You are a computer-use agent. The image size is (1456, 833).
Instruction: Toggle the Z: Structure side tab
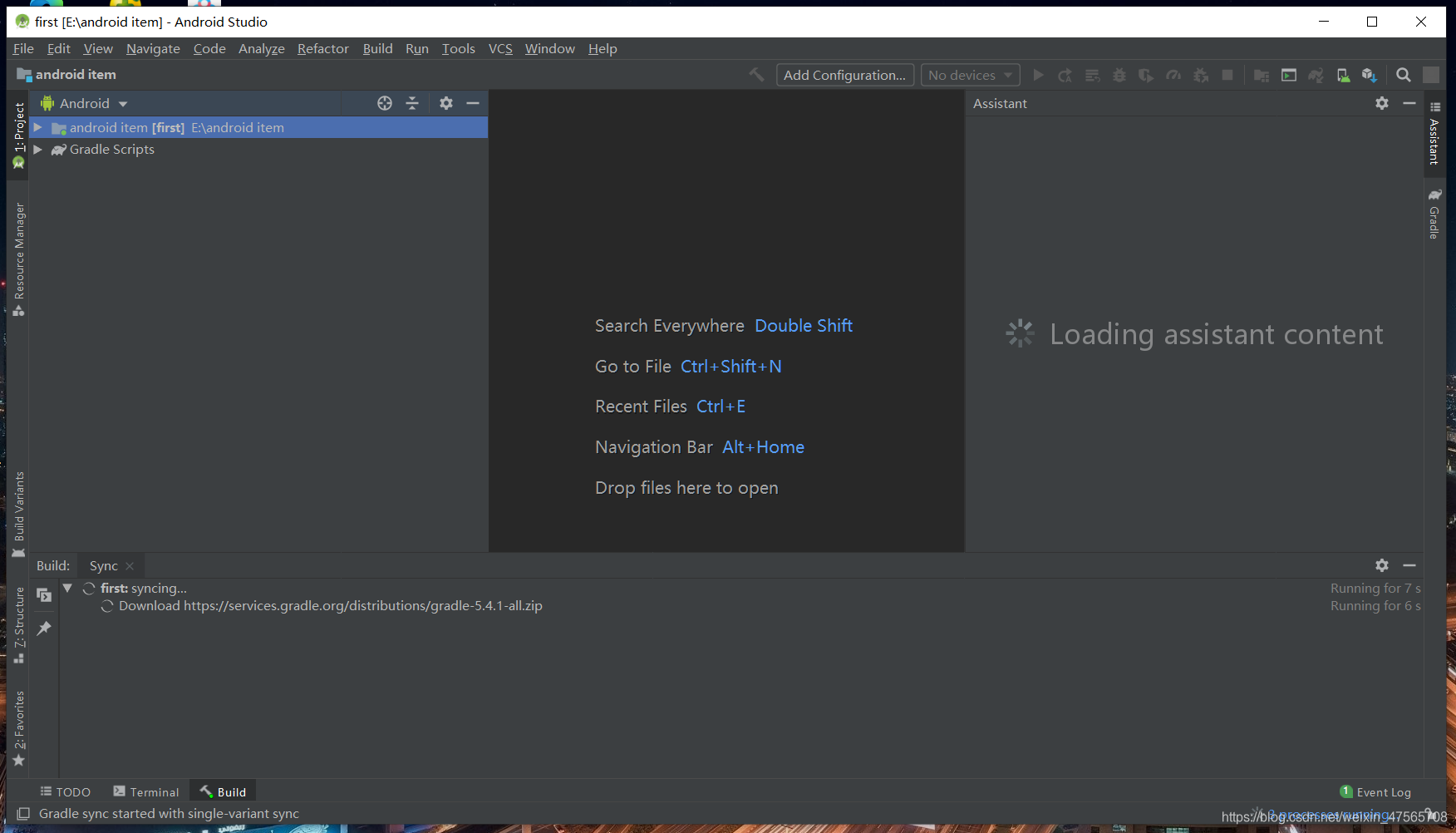point(18,624)
